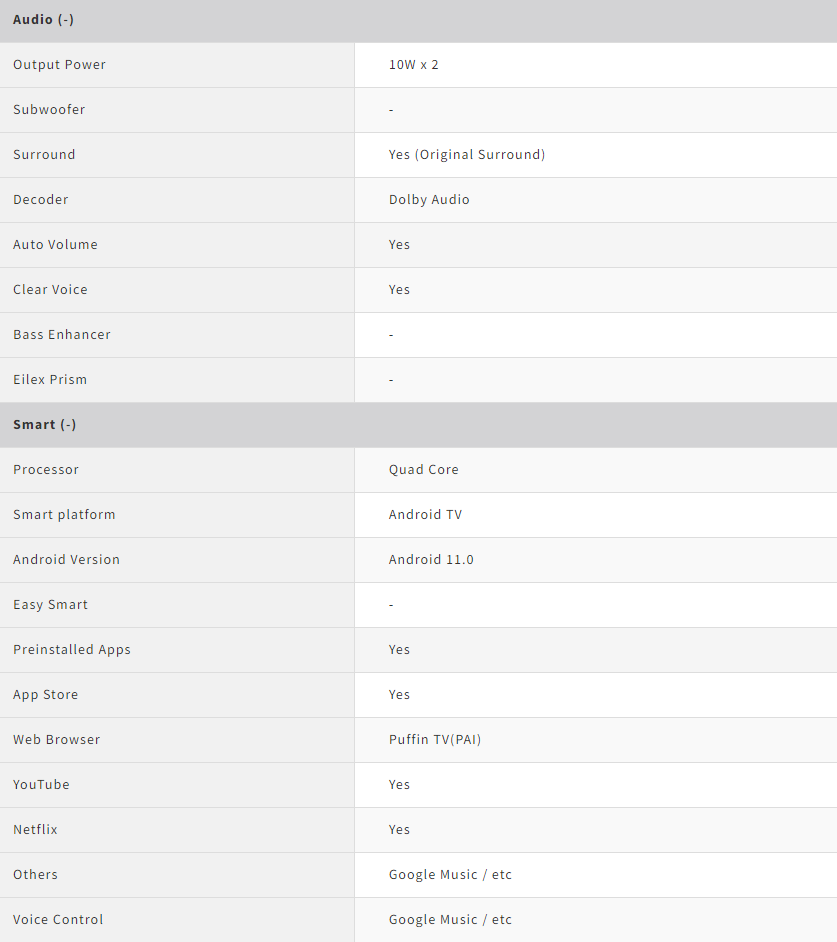The height and width of the screenshot is (942, 837).
Task: Click the Voice Control row label
Action: [58, 920]
